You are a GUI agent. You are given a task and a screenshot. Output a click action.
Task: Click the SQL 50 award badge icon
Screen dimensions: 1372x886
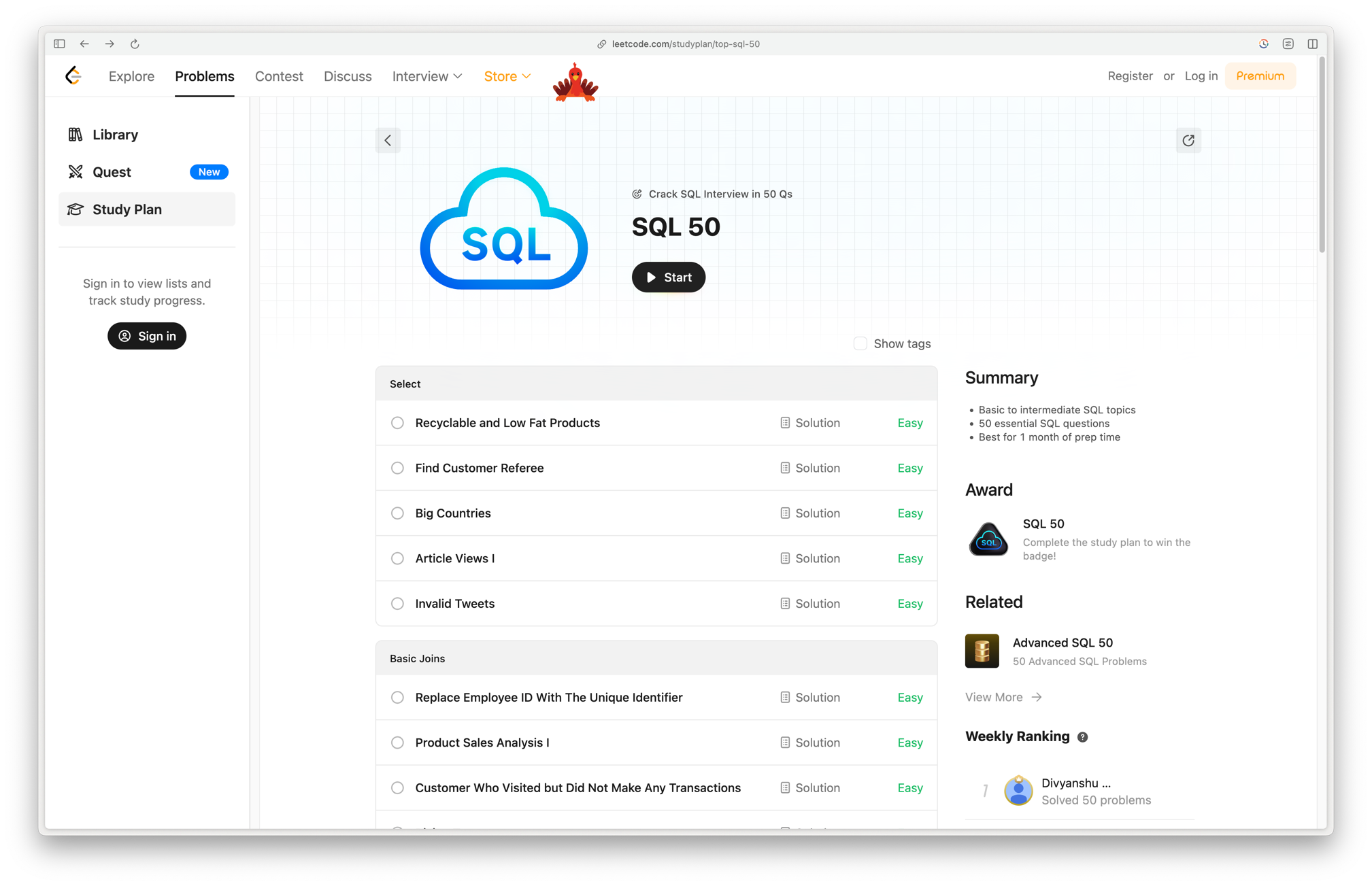[988, 539]
